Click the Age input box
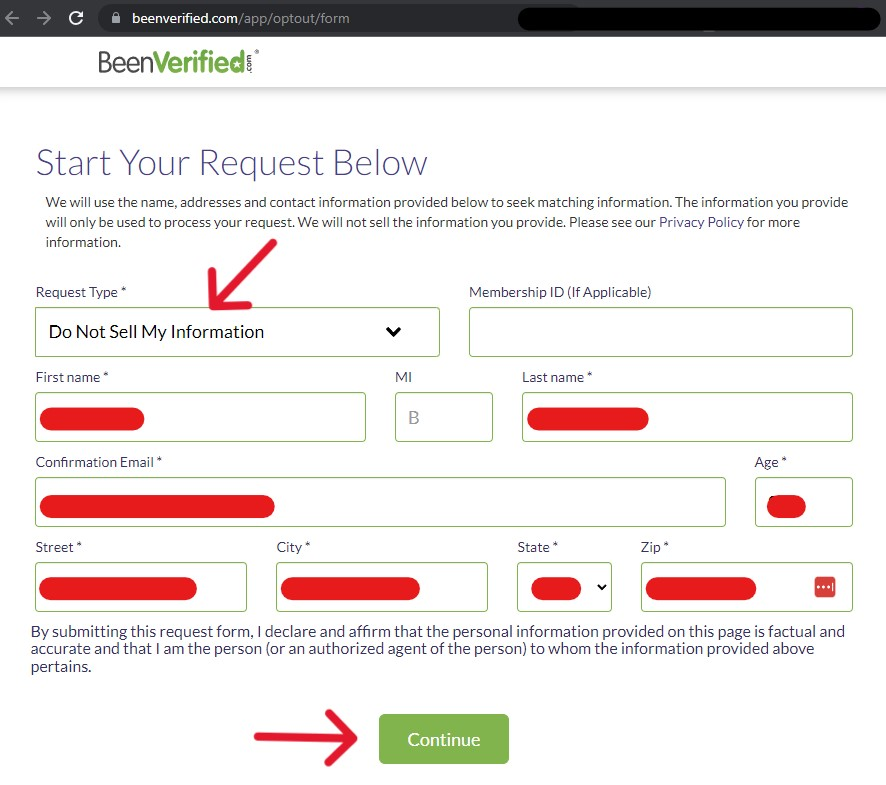This screenshot has width=886, height=785. tap(804, 502)
